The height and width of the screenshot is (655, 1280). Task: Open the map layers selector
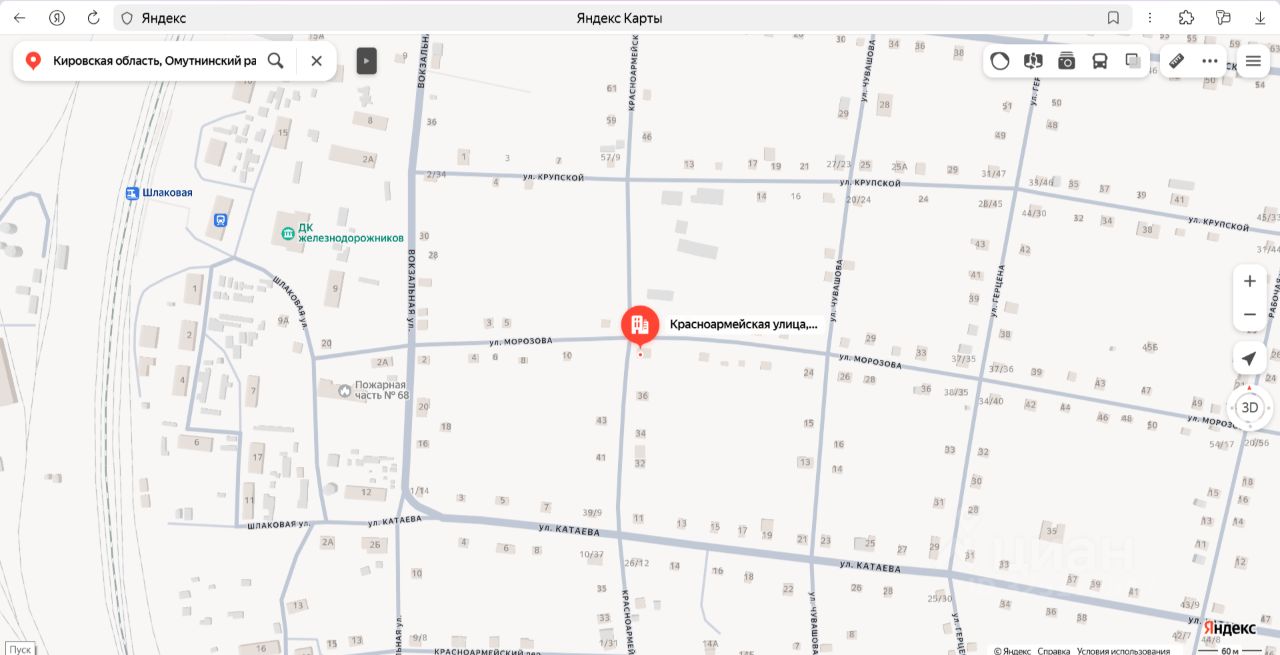coord(1133,61)
